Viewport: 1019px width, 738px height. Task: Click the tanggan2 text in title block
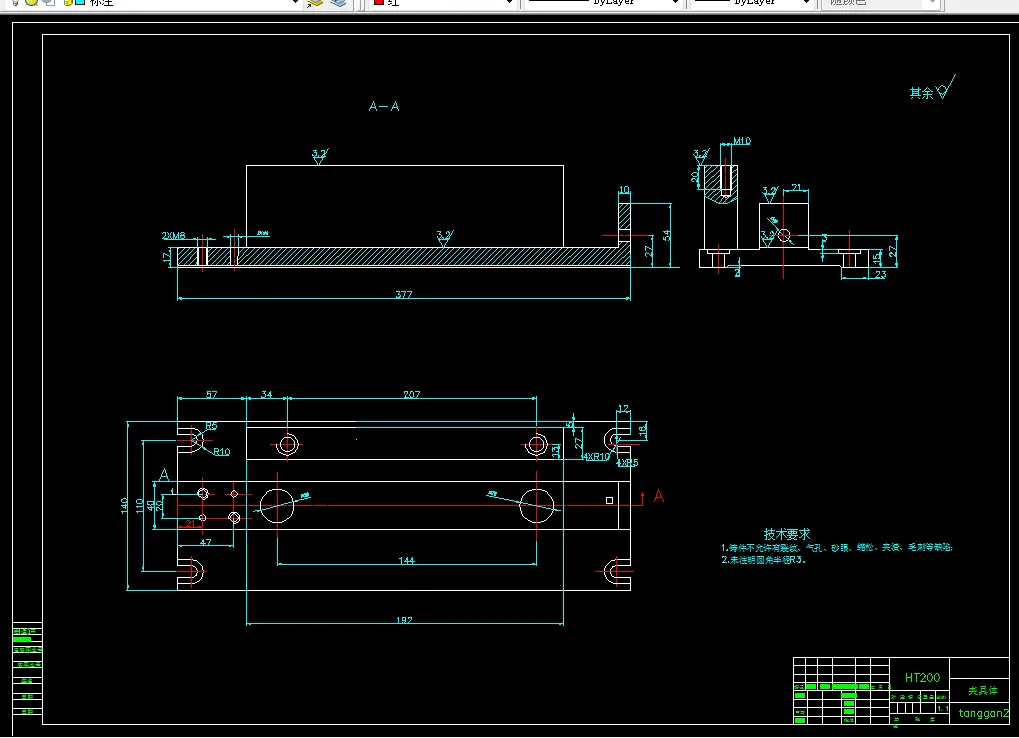coord(983,713)
